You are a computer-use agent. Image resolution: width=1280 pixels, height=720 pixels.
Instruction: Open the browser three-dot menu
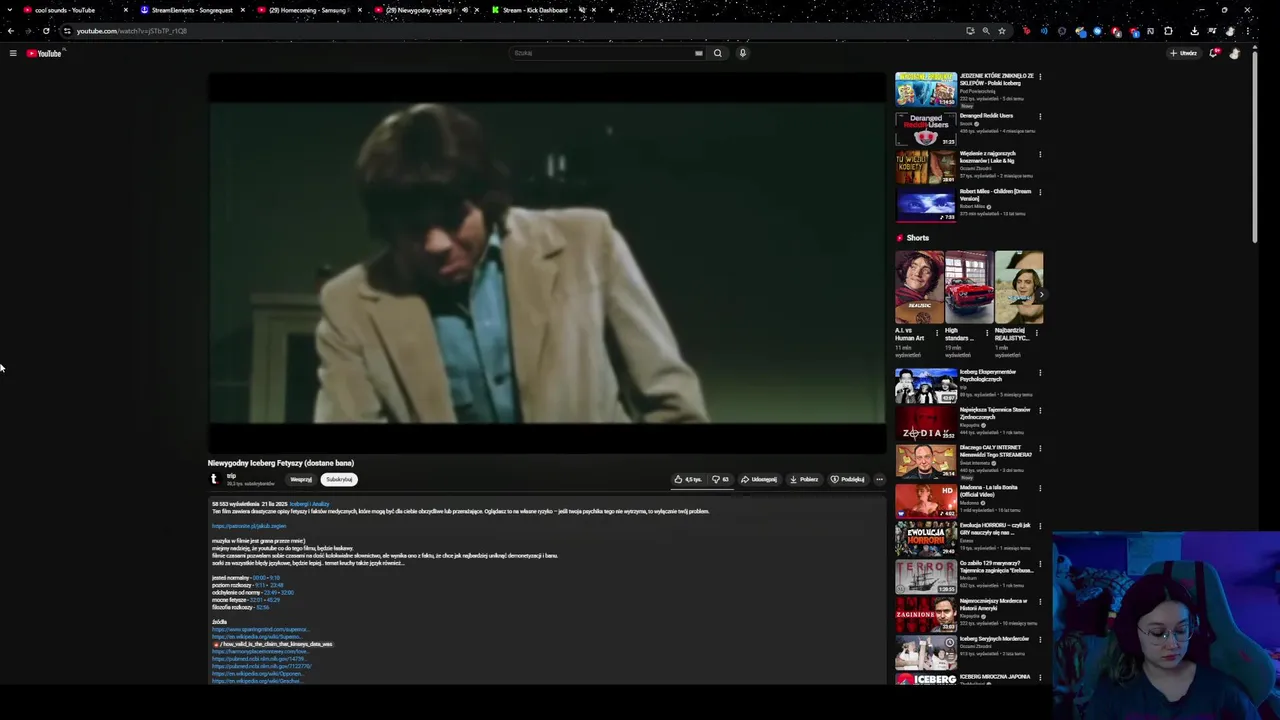point(1247,31)
